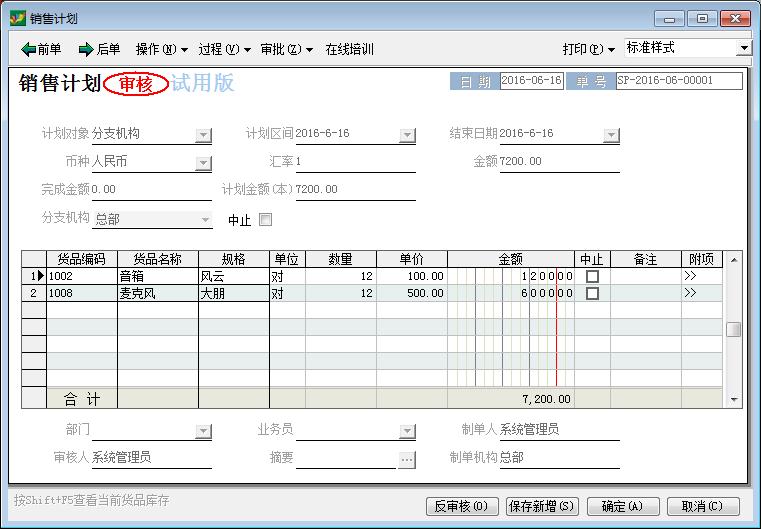This screenshot has height=529, width=761.
Task: Check 中止 box for 音箱 row
Action: (x=592, y=276)
